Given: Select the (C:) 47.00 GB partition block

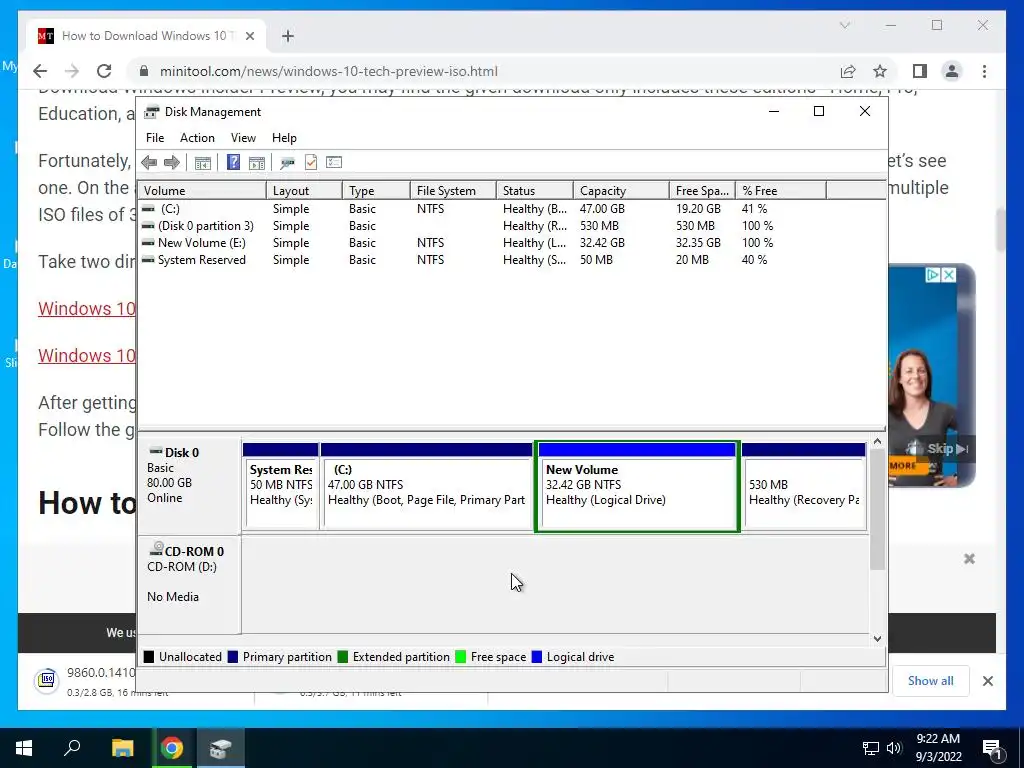Looking at the screenshot, I should click(x=426, y=487).
